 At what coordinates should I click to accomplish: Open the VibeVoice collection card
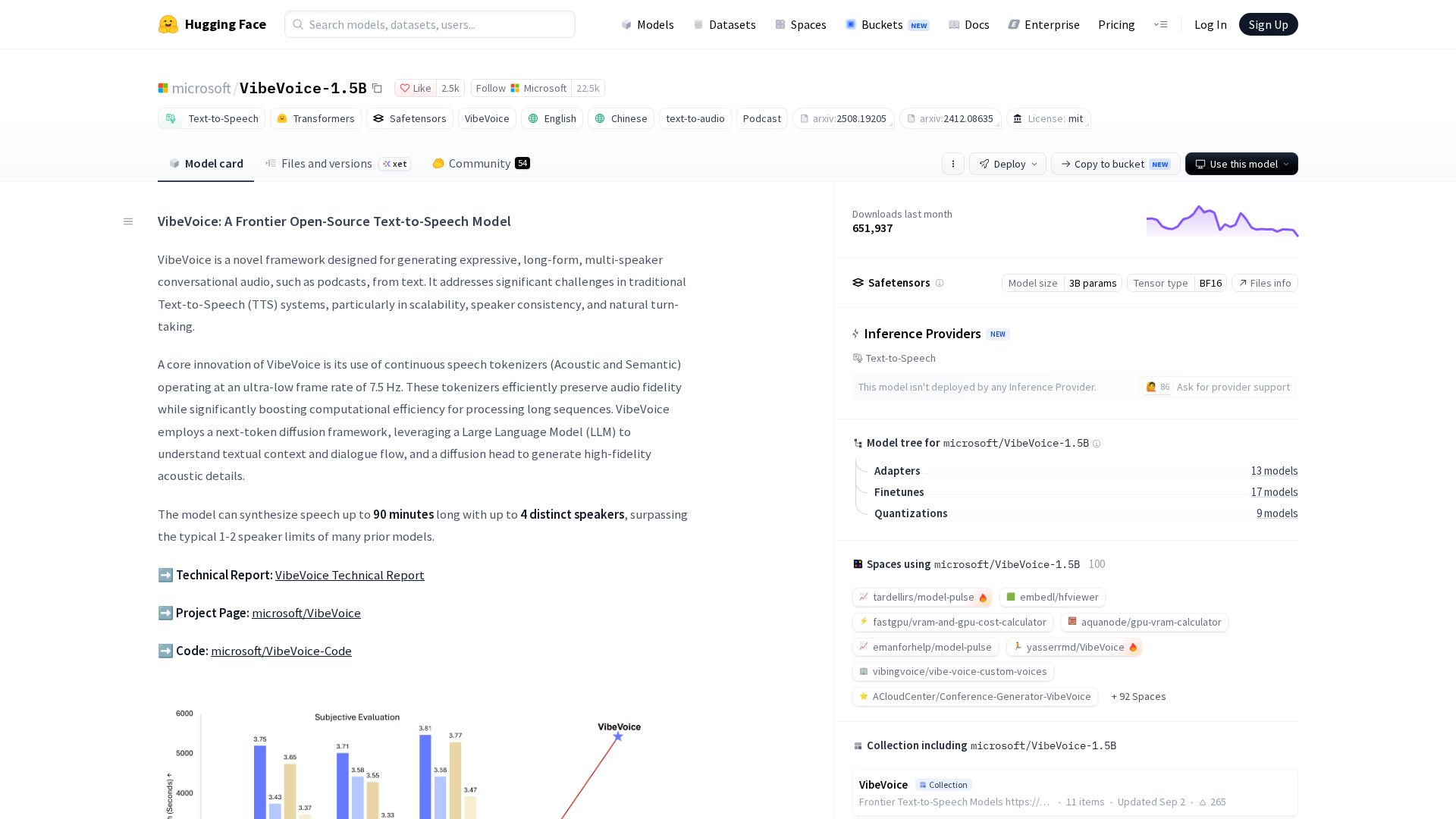[1075, 792]
